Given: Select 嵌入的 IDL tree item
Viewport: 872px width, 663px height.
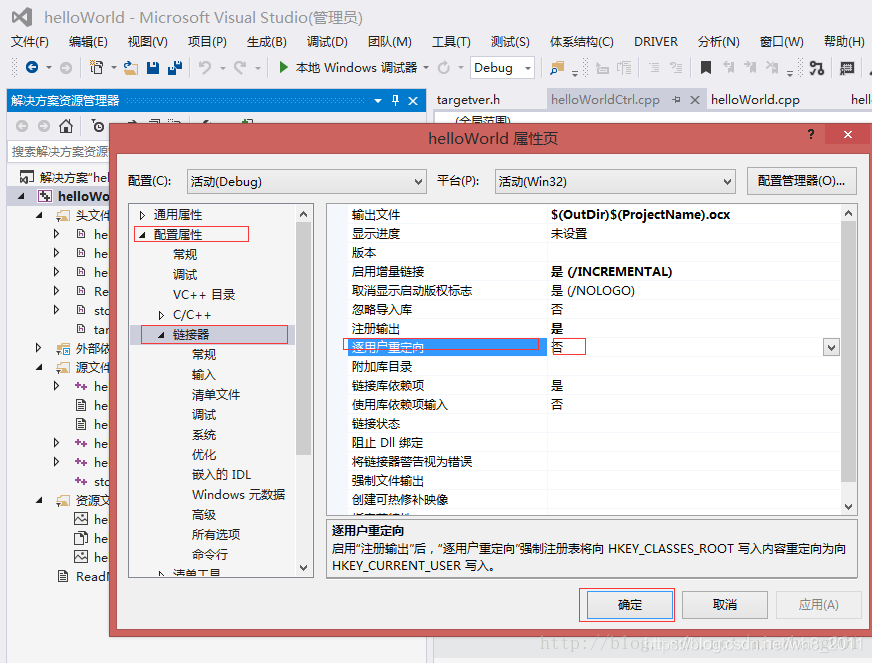Looking at the screenshot, I should [x=221, y=475].
